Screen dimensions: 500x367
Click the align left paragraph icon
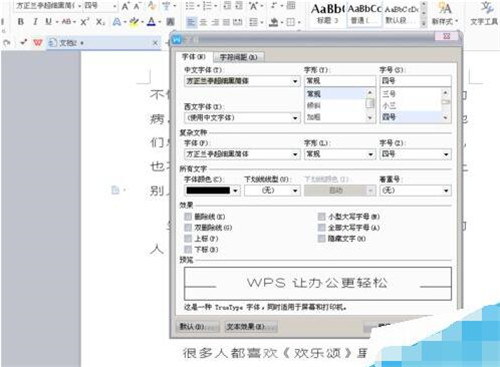coord(191,22)
